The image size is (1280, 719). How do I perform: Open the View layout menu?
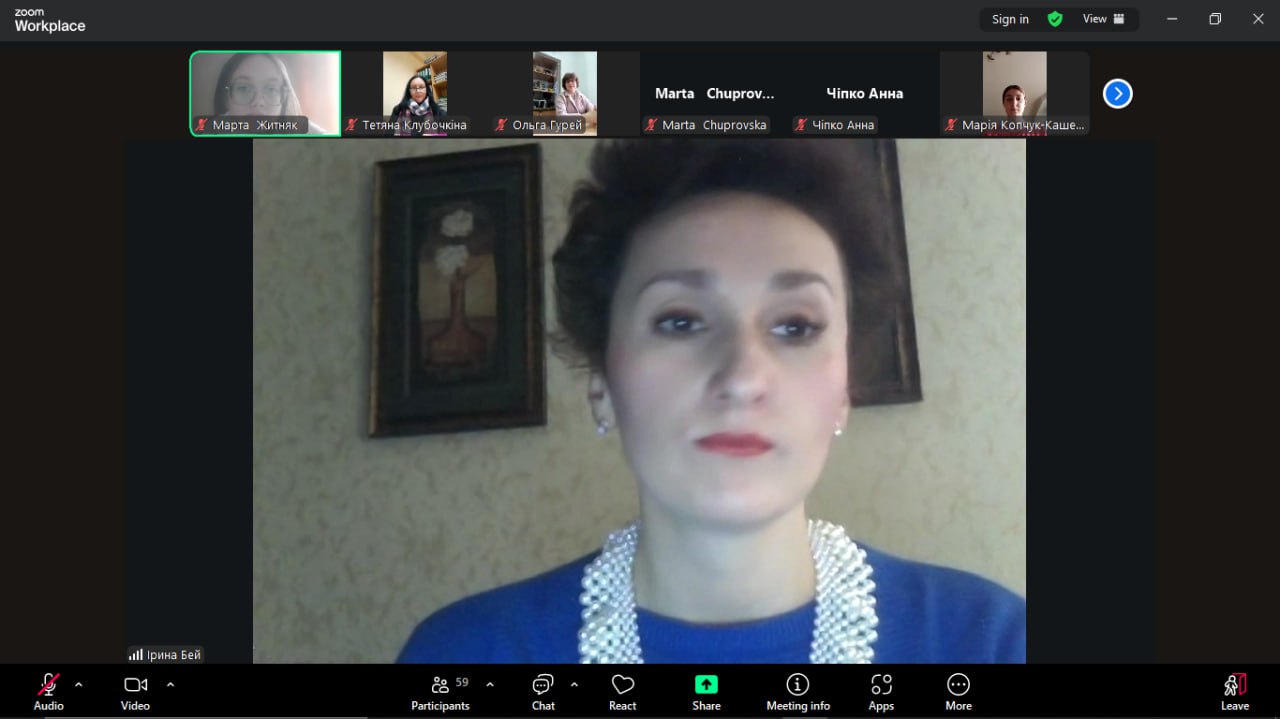click(1103, 19)
